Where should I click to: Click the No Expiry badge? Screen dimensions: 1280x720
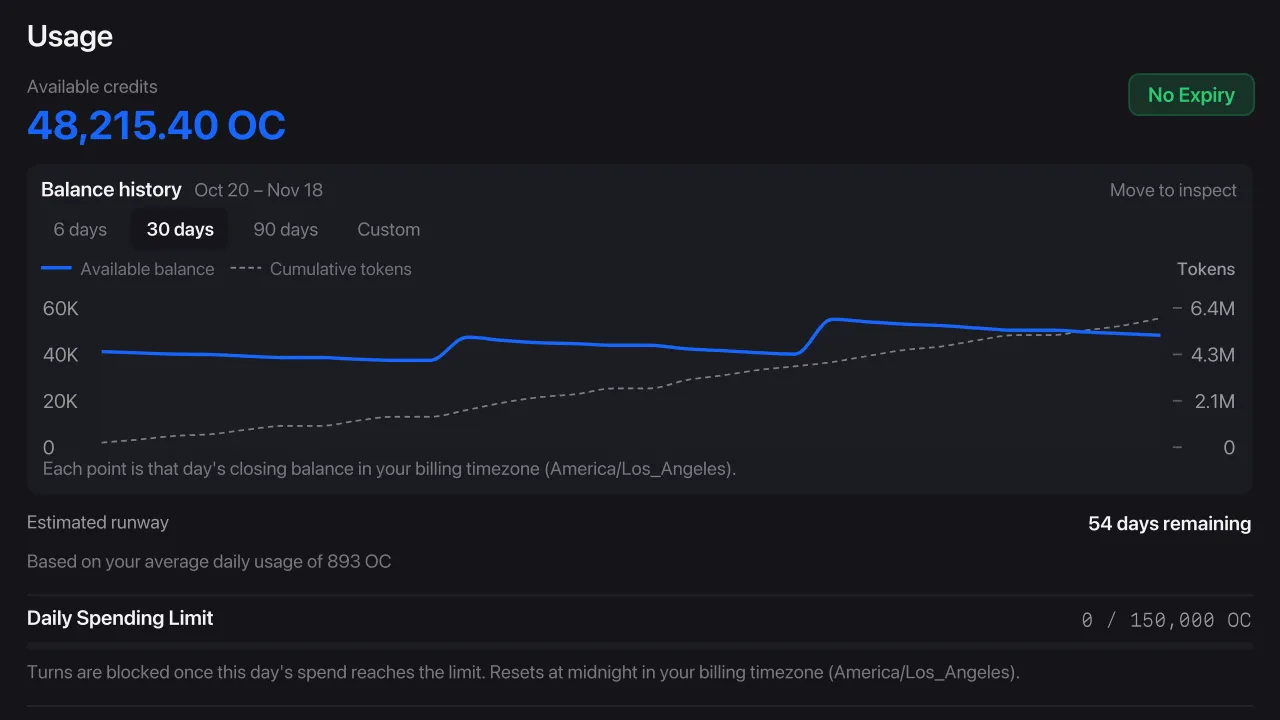(x=1191, y=95)
